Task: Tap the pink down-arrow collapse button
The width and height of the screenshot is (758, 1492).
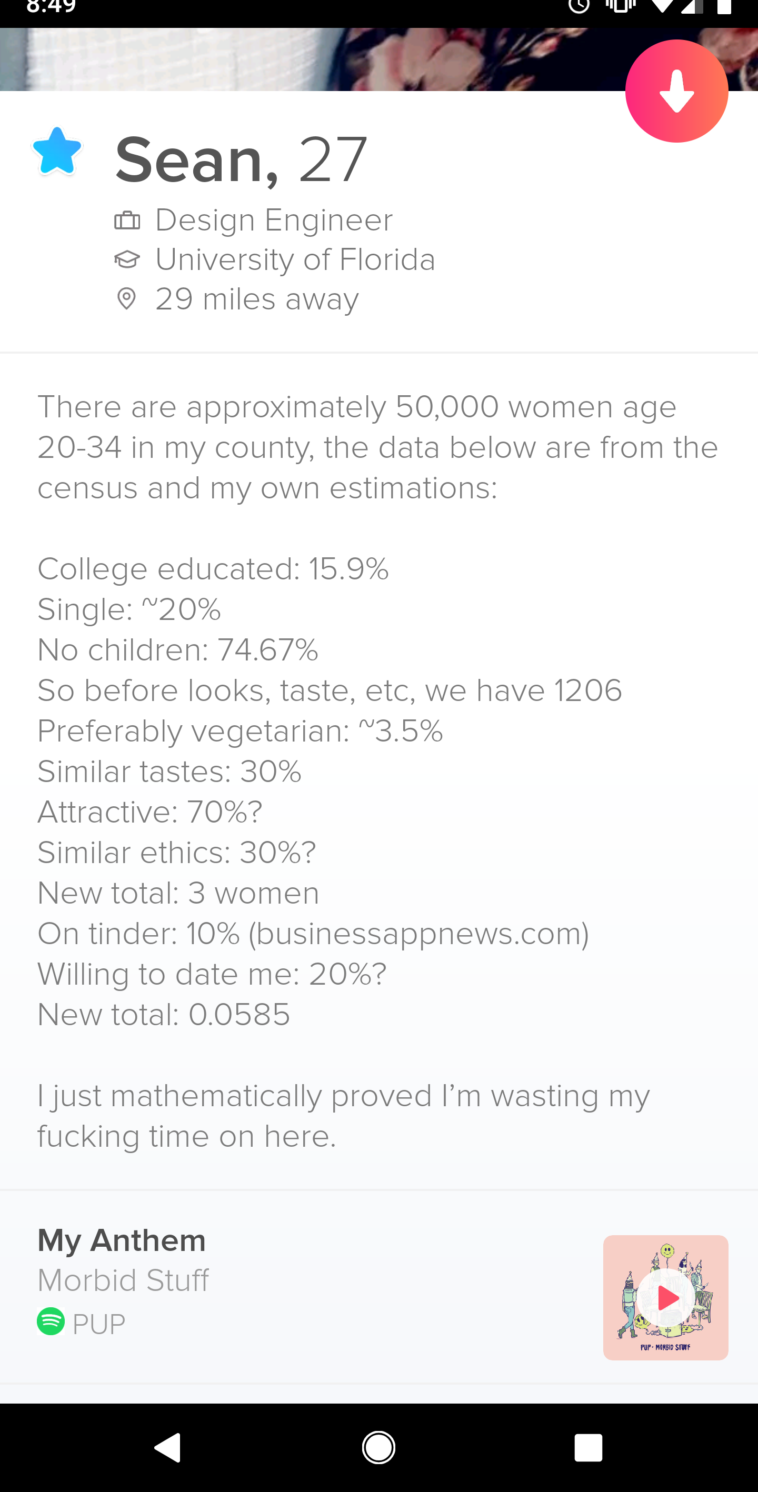Action: (676, 91)
